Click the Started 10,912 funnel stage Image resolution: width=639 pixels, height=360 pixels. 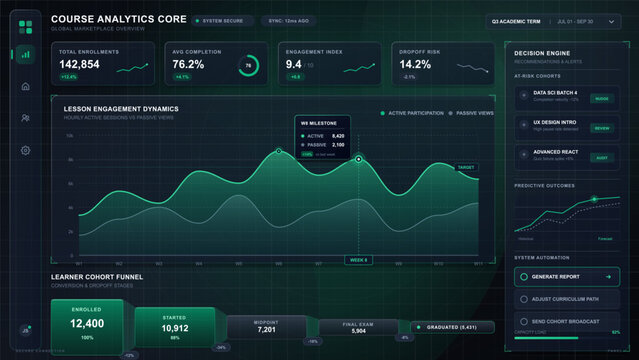tap(175, 327)
